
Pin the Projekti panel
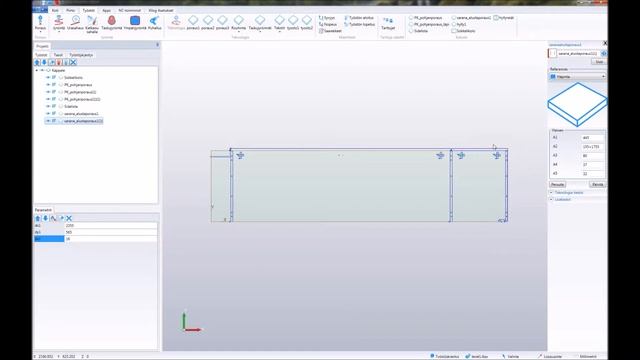[x=158, y=45]
